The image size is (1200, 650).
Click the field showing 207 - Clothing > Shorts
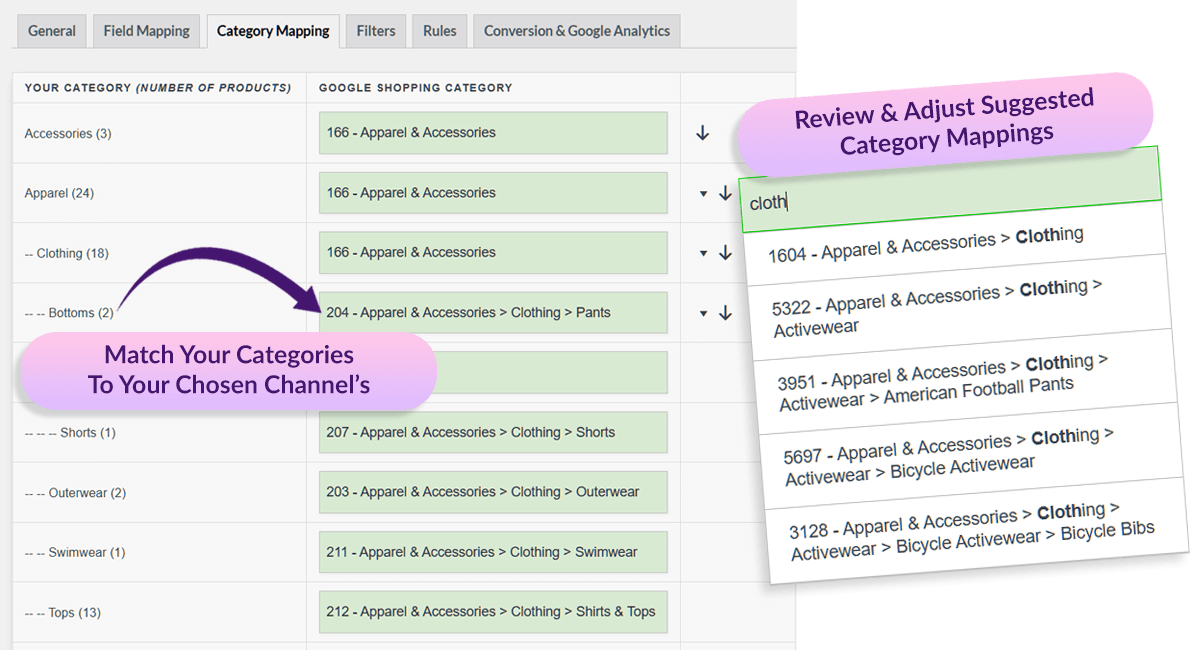[493, 433]
